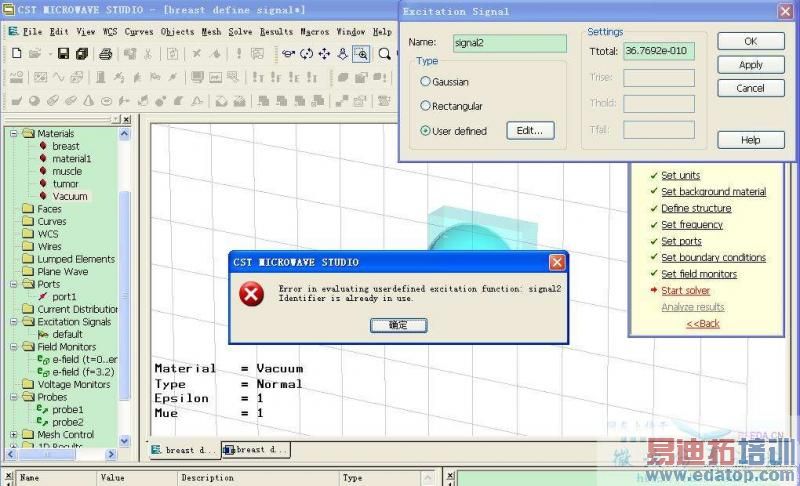Click the Save All stacked disks icon
The height and width of the screenshot is (486, 800).
click(82, 53)
